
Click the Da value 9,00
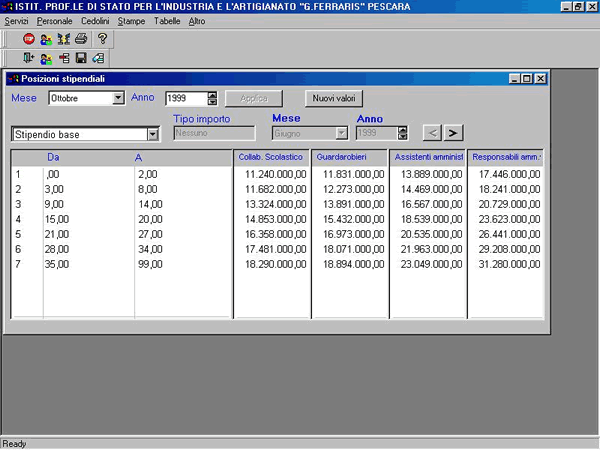click(x=54, y=204)
